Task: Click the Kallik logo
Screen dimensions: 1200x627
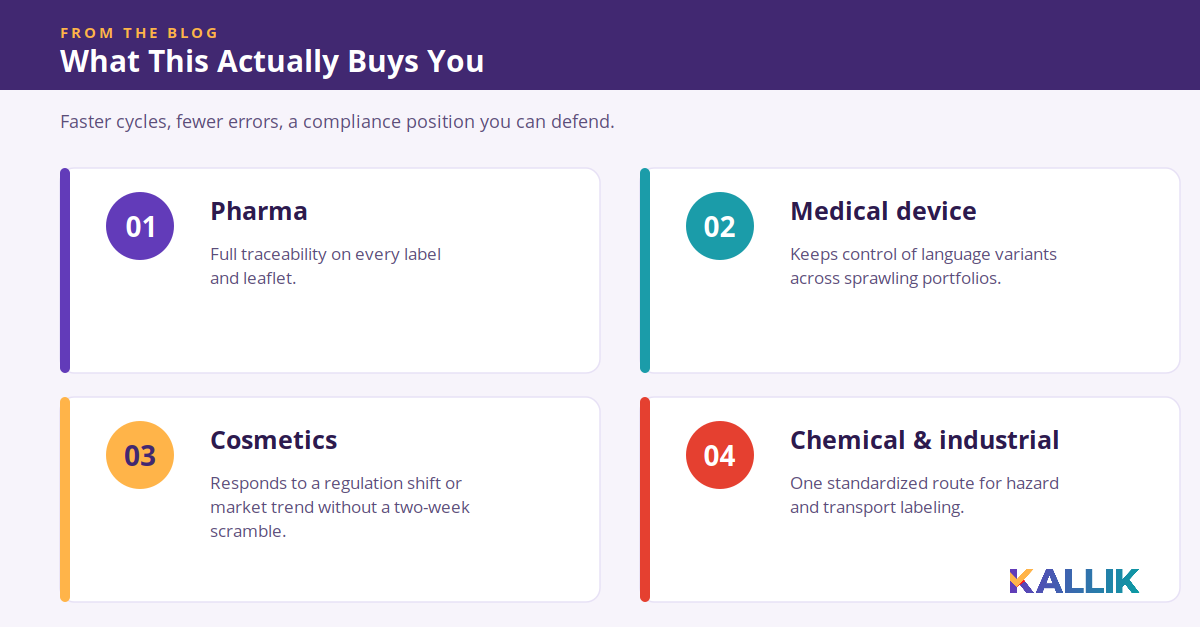Action: point(1074,581)
